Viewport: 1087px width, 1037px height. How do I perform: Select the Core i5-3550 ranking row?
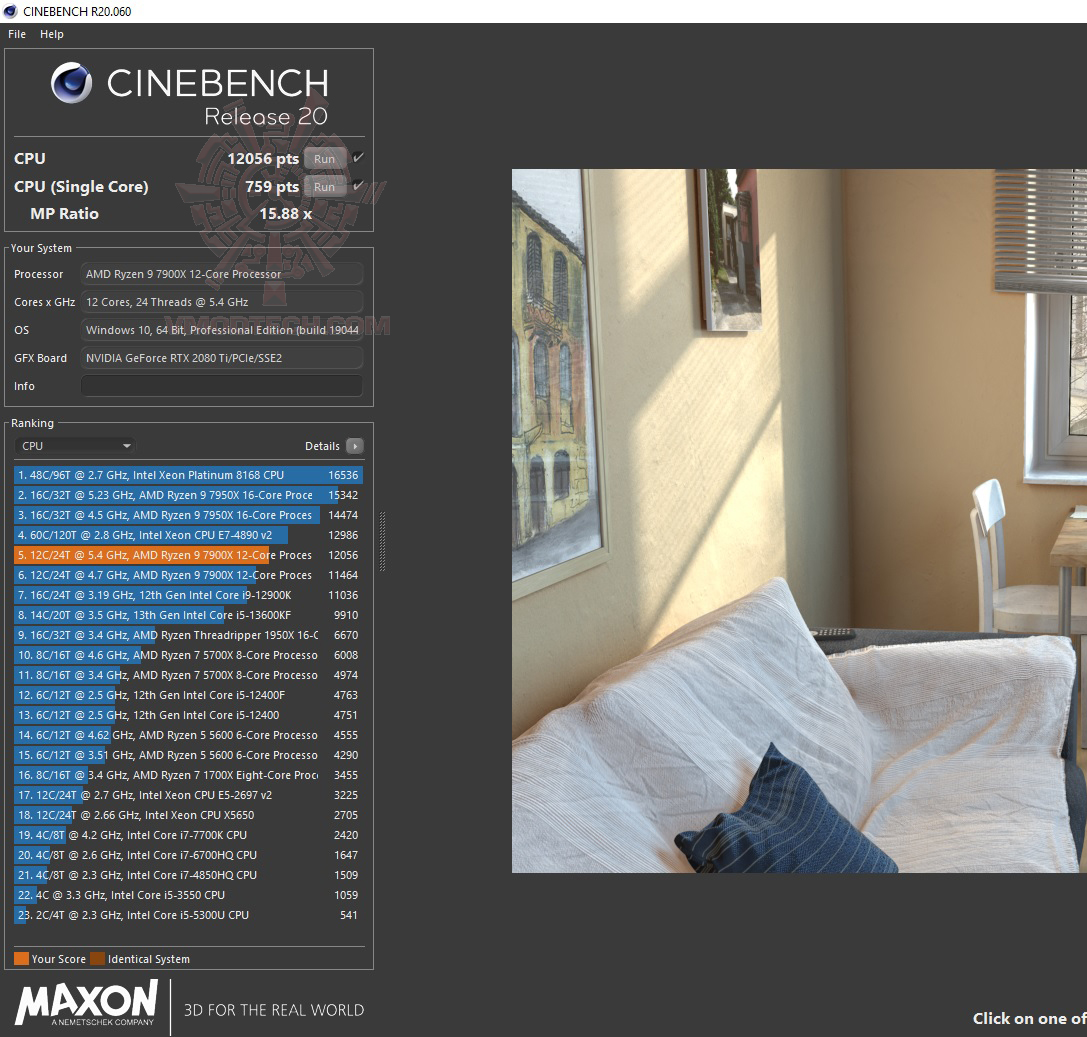(188, 896)
